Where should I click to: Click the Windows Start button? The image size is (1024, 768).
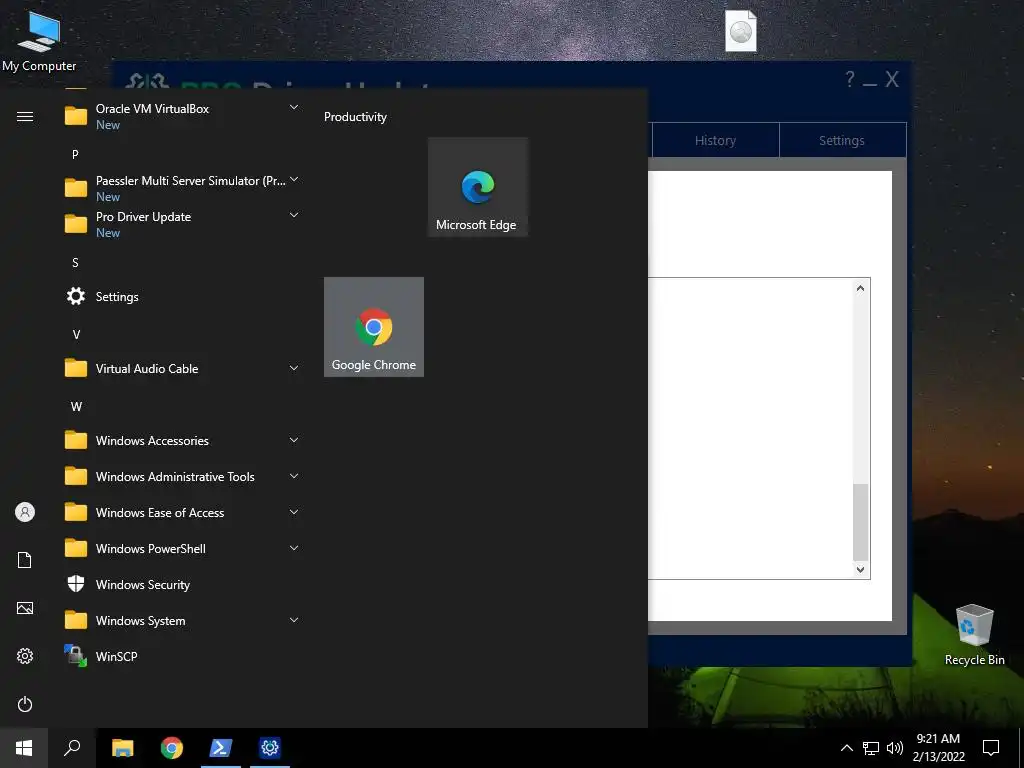pos(24,748)
